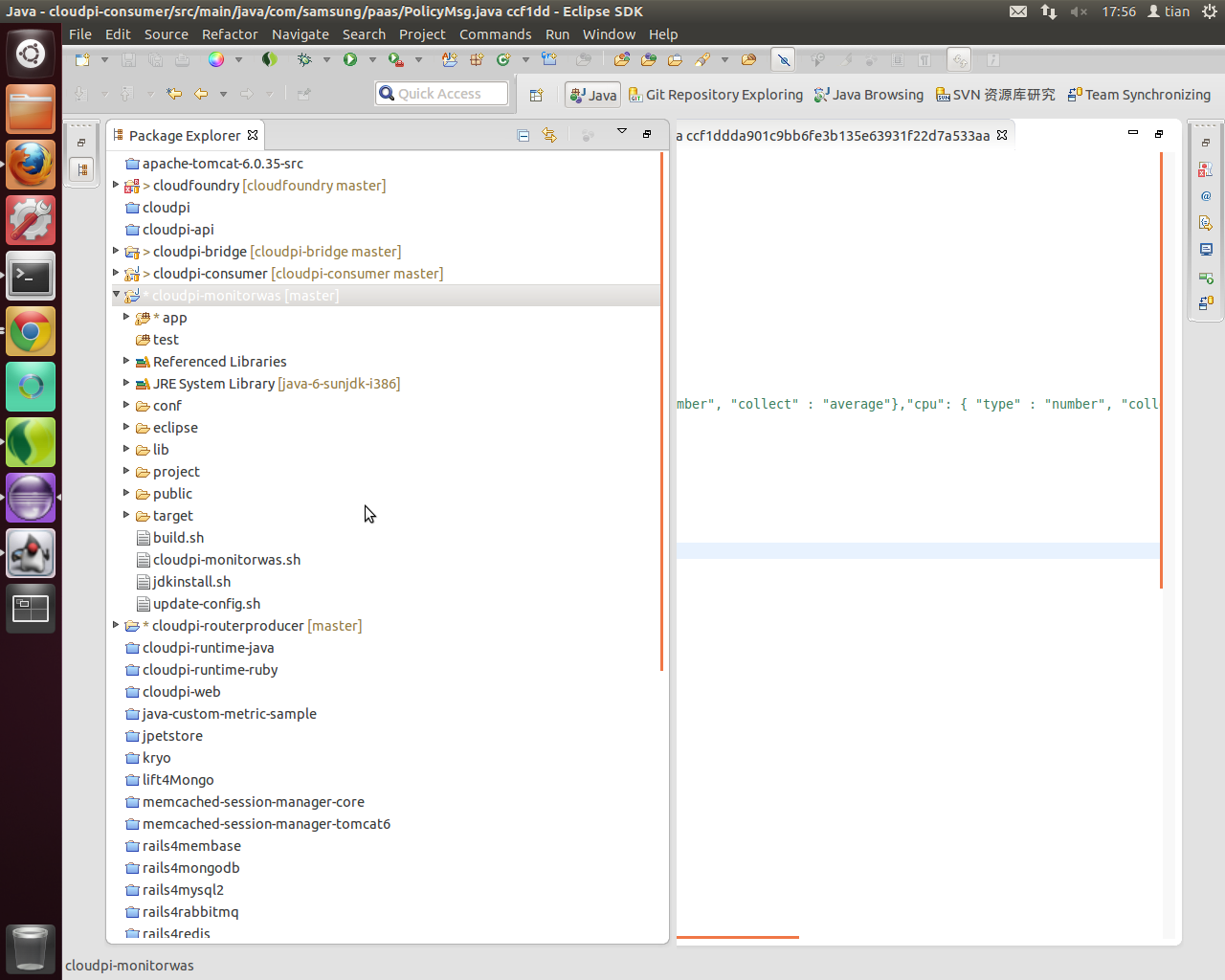Switch to Team Synchronizing perspective
Image resolution: width=1225 pixels, height=980 pixels.
1139,95
